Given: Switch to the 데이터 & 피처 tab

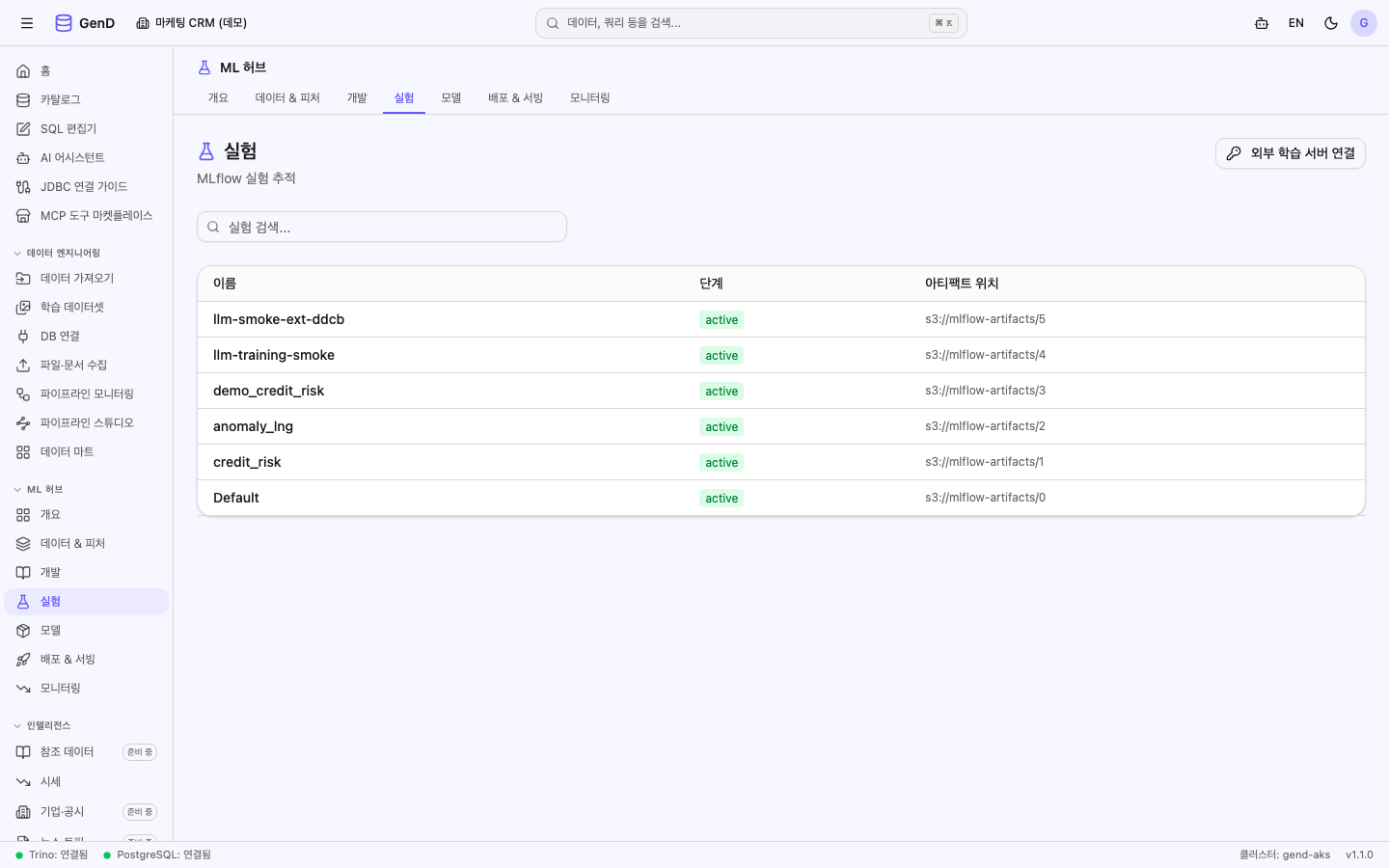Looking at the screenshot, I should pyautogui.click(x=287, y=98).
